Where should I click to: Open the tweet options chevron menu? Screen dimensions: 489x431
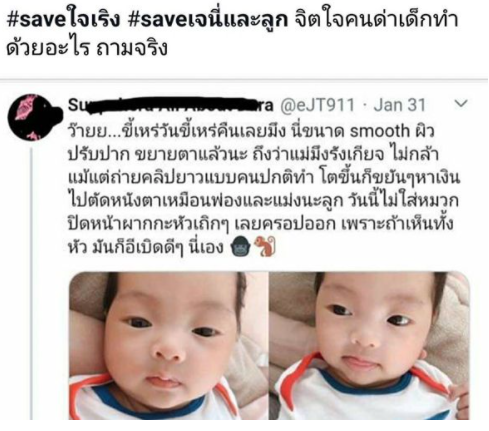click(461, 104)
